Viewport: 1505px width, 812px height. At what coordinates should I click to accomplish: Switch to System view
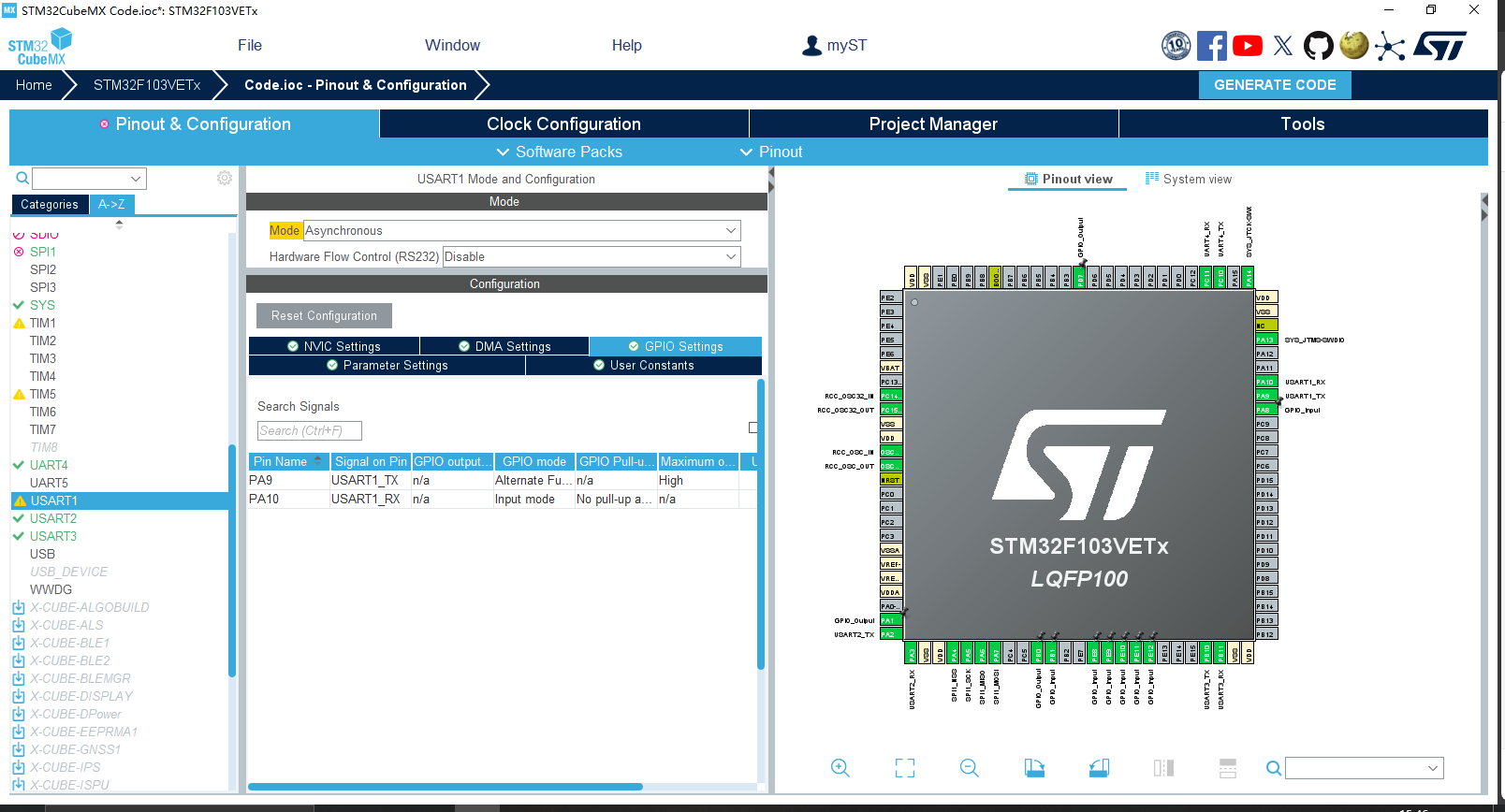click(1189, 179)
